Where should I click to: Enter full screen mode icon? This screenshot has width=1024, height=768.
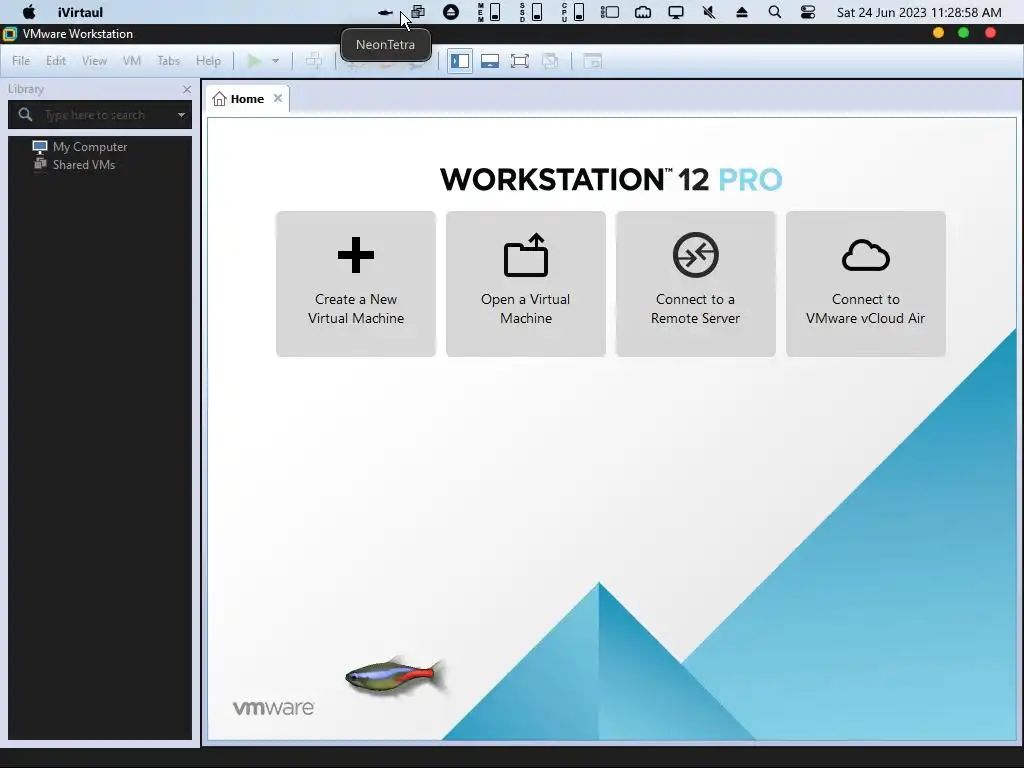coord(520,61)
